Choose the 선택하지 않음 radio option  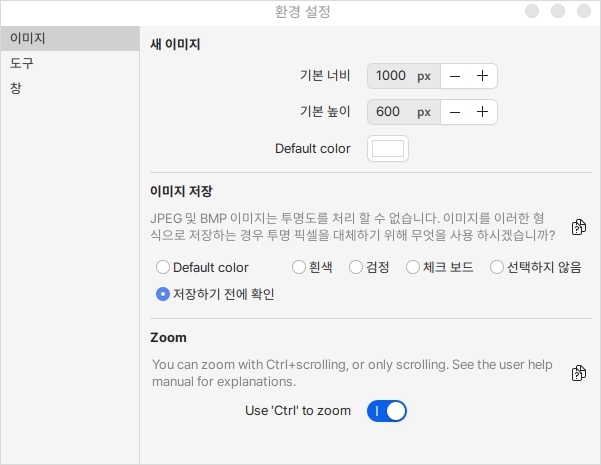coord(497,268)
